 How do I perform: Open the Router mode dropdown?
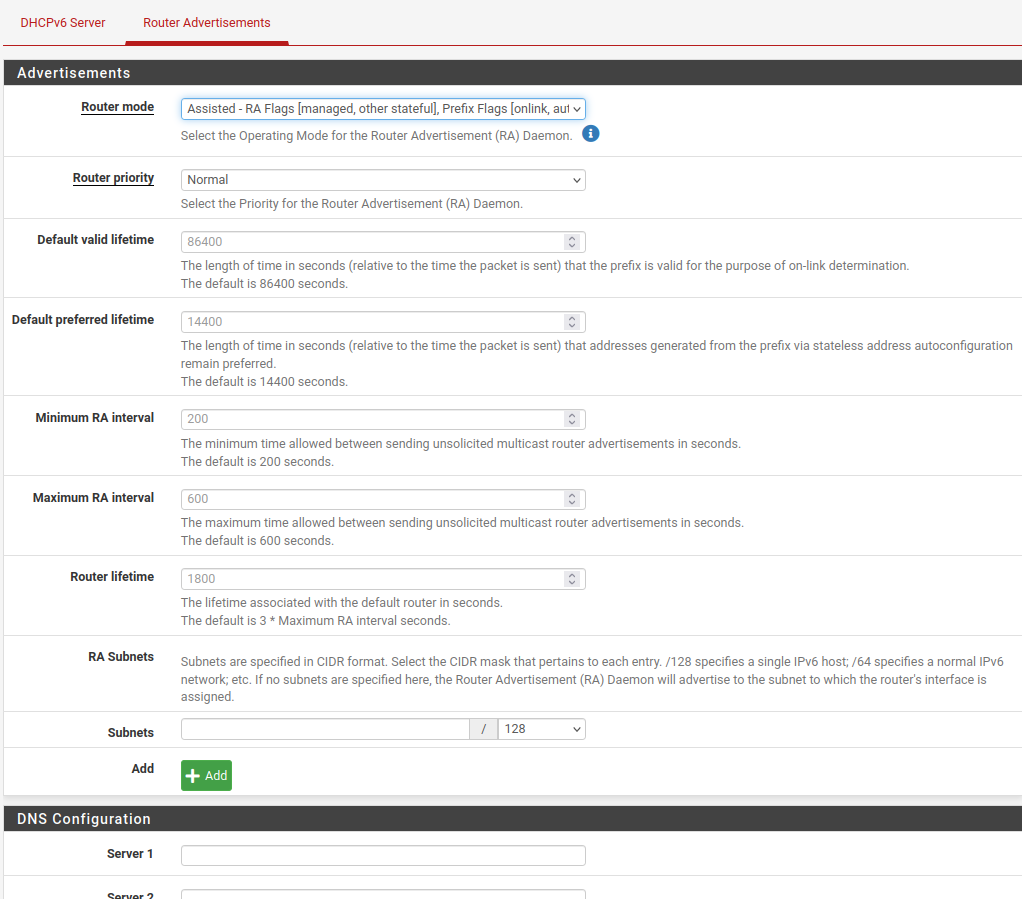[x=382, y=108]
